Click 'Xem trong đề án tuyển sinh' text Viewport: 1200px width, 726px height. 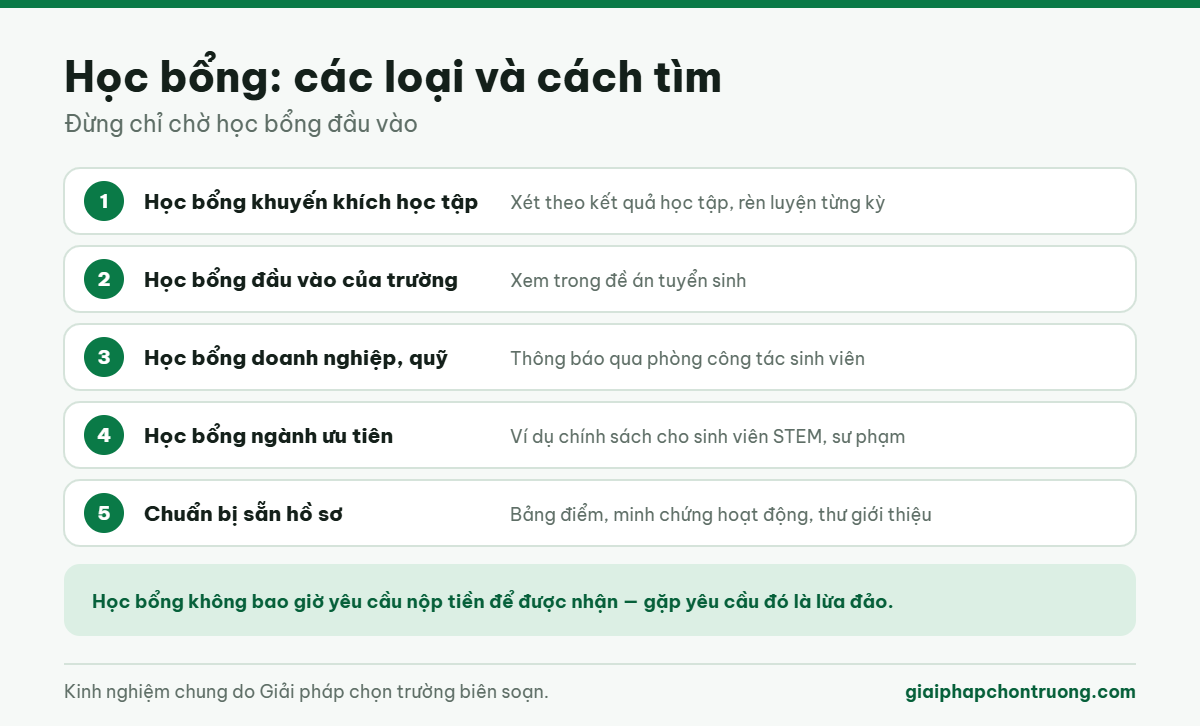(628, 281)
